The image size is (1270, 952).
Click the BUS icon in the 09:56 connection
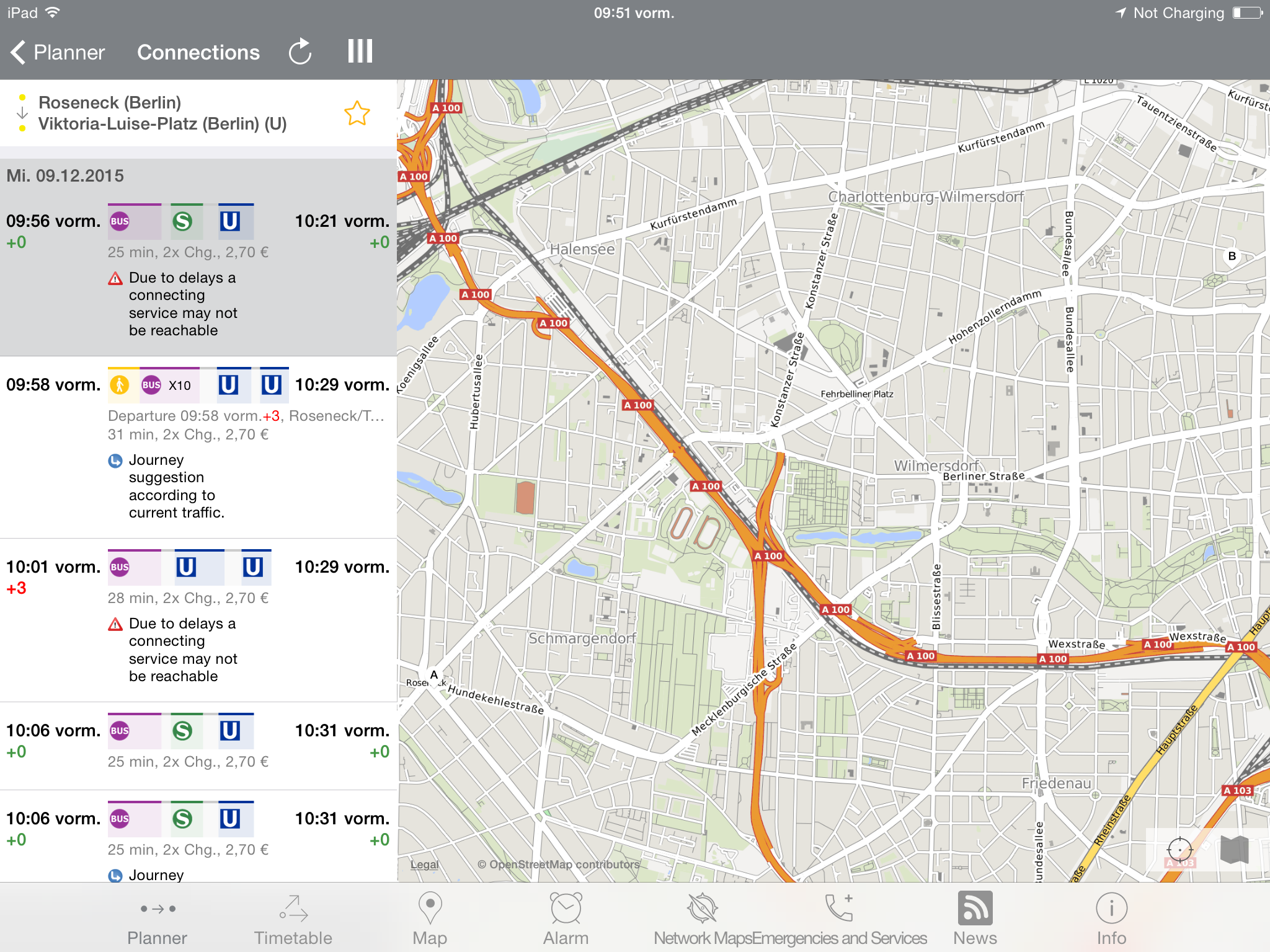pos(120,221)
